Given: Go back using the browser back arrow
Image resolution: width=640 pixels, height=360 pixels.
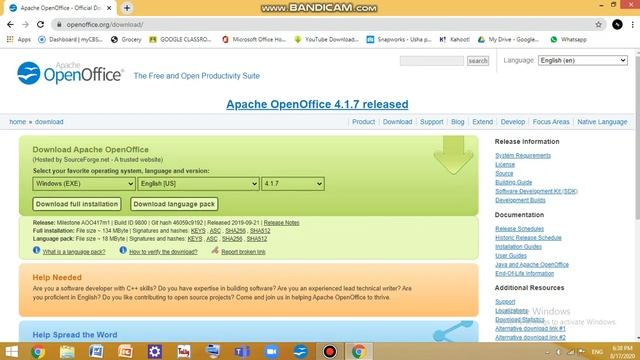Looking at the screenshot, I should pos(10,24).
